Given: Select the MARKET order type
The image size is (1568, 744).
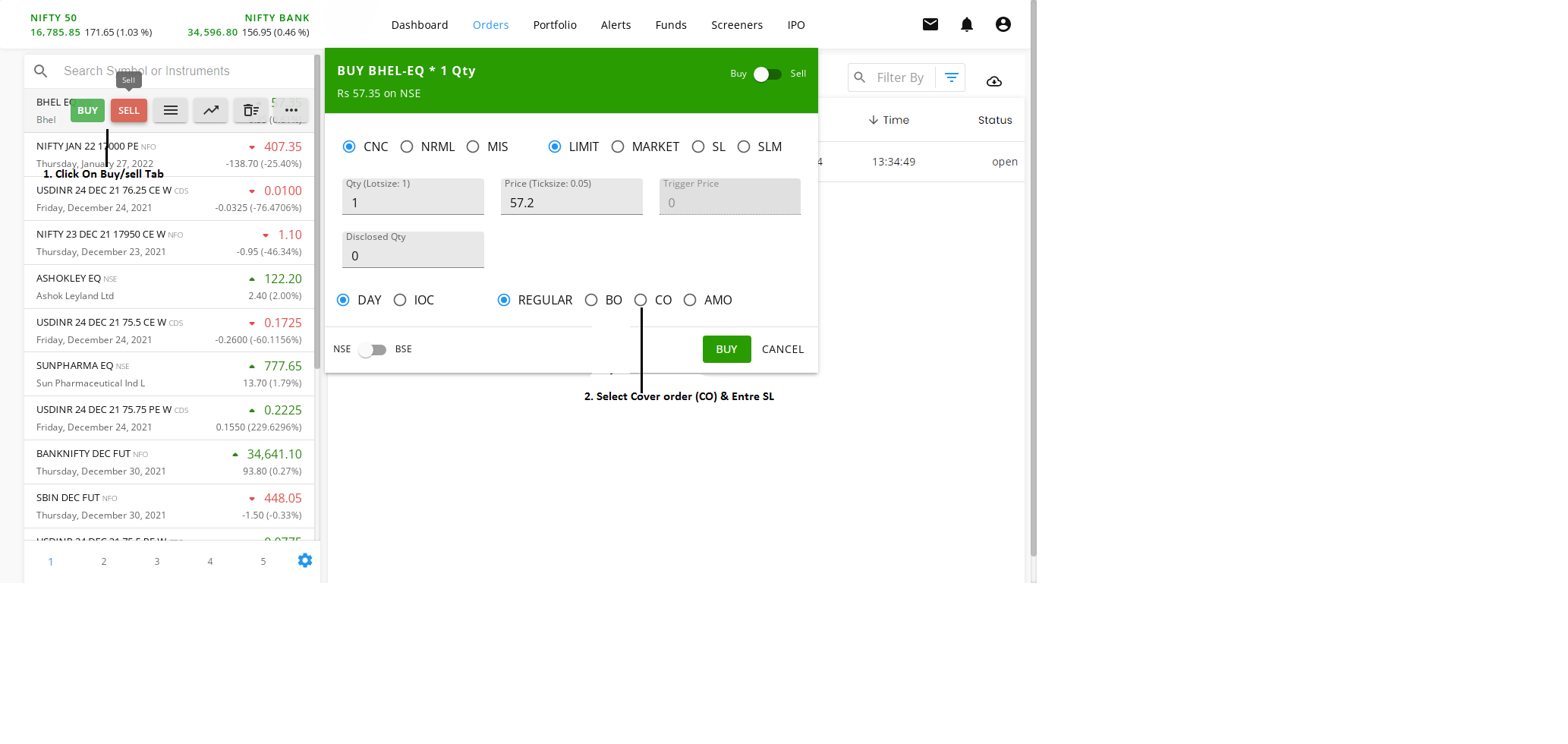Looking at the screenshot, I should click(x=618, y=147).
